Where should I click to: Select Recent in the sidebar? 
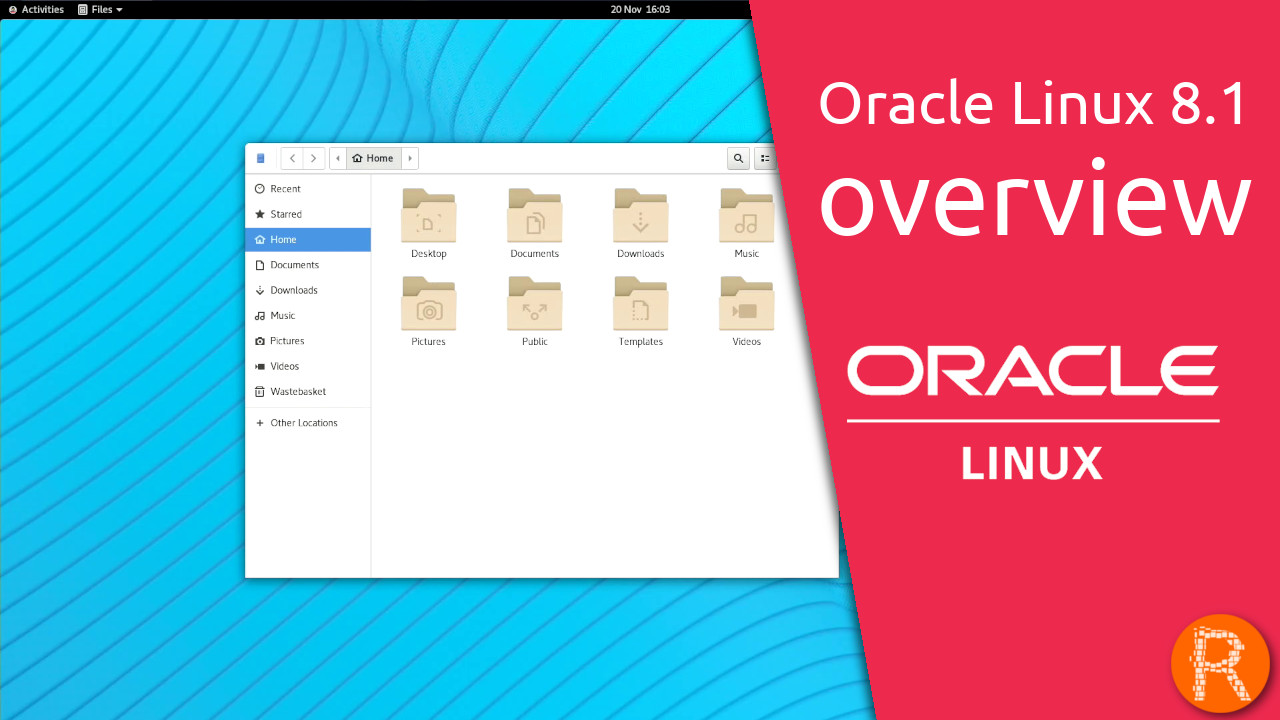pyautogui.click(x=308, y=189)
